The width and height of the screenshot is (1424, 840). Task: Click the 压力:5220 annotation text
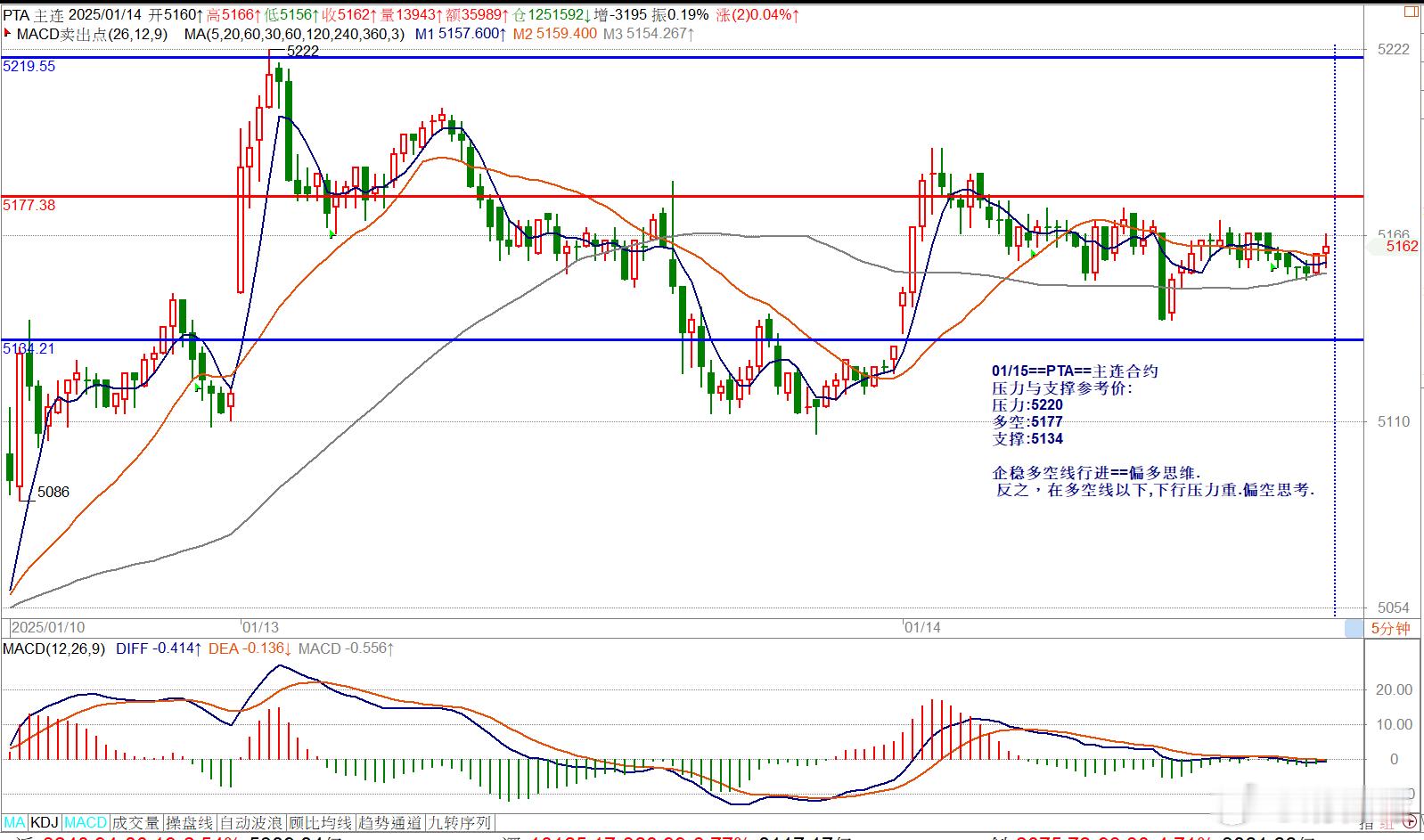coord(1027,404)
